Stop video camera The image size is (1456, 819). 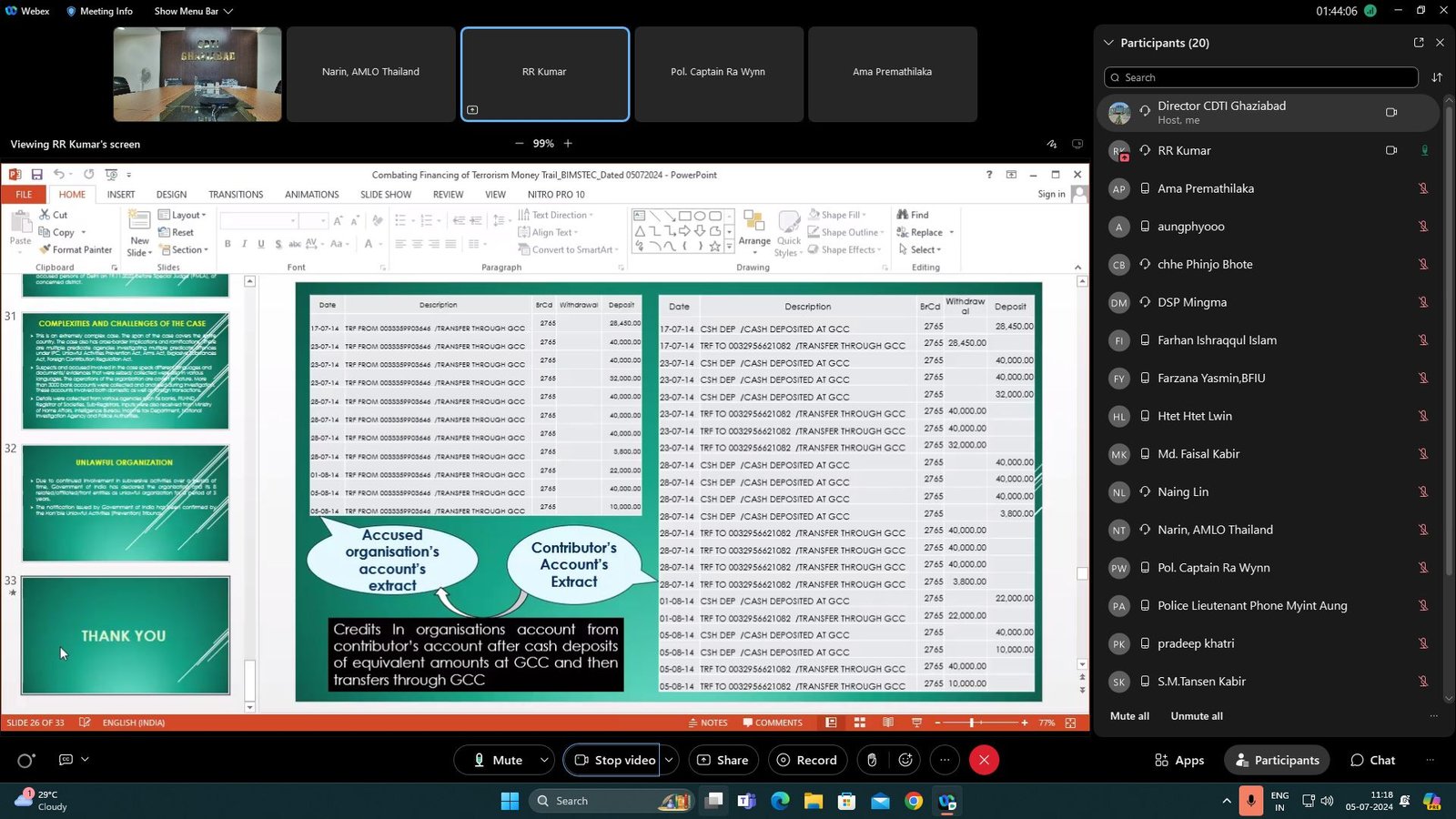(x=614, y=760)
